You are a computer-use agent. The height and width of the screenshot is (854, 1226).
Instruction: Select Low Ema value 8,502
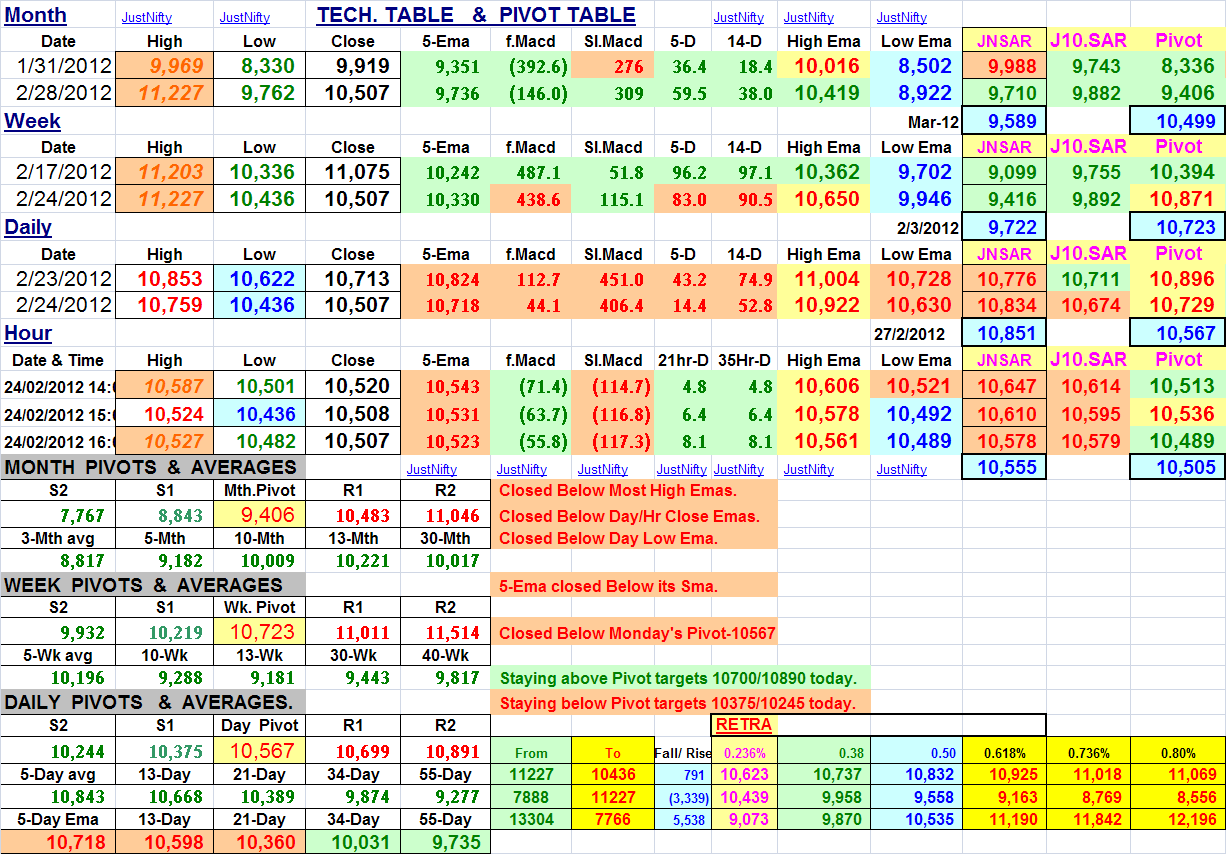(916, 67)
